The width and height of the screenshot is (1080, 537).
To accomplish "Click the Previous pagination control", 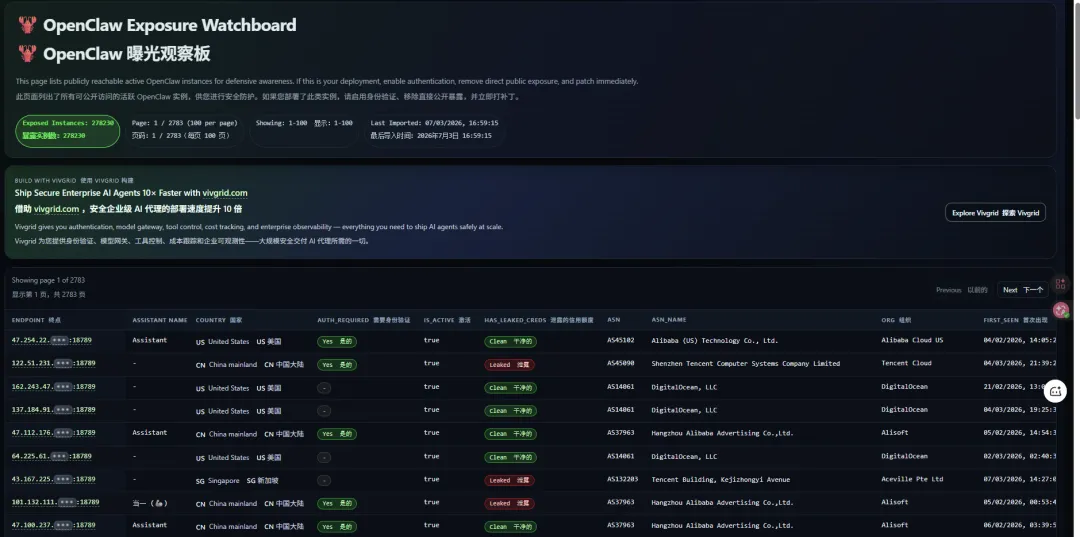I will pos(962,290).
